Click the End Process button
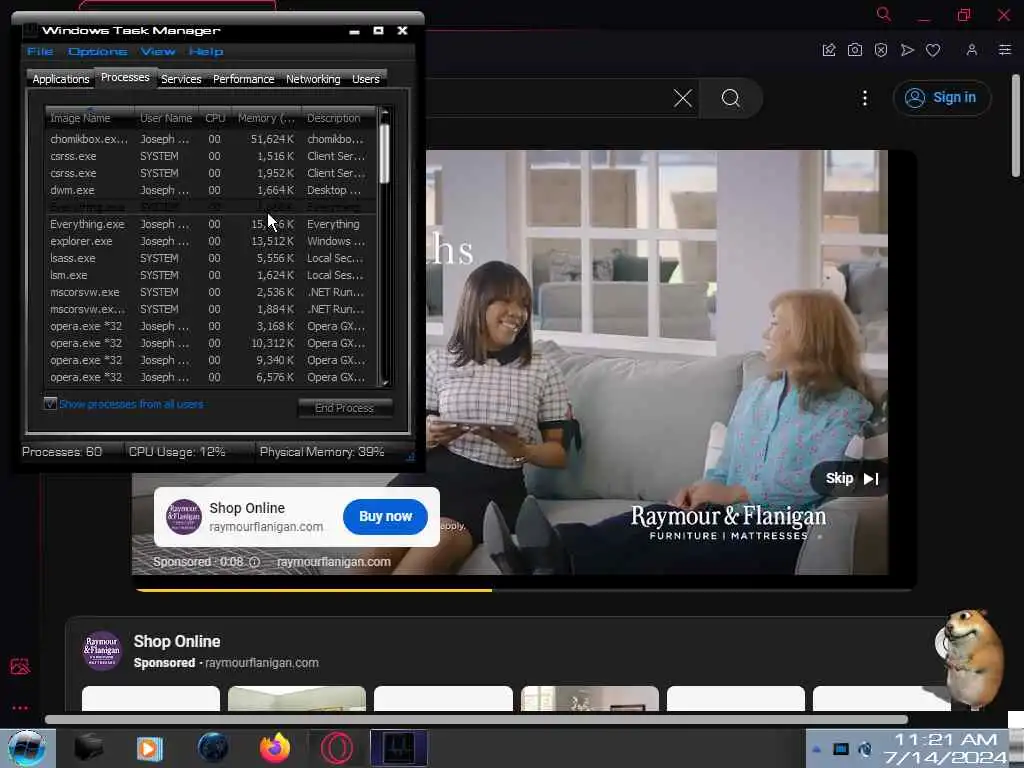 click(x=345, y=408)
